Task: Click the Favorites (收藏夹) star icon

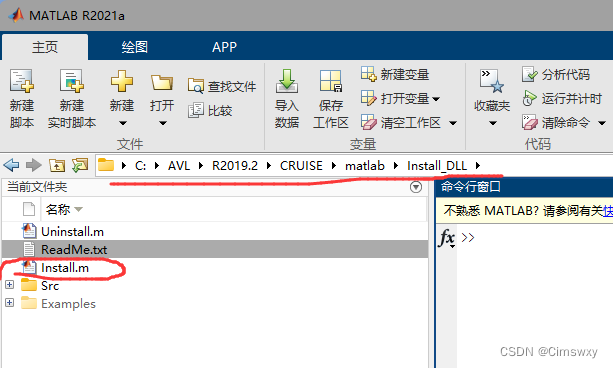Action: [x=492, y=81]
